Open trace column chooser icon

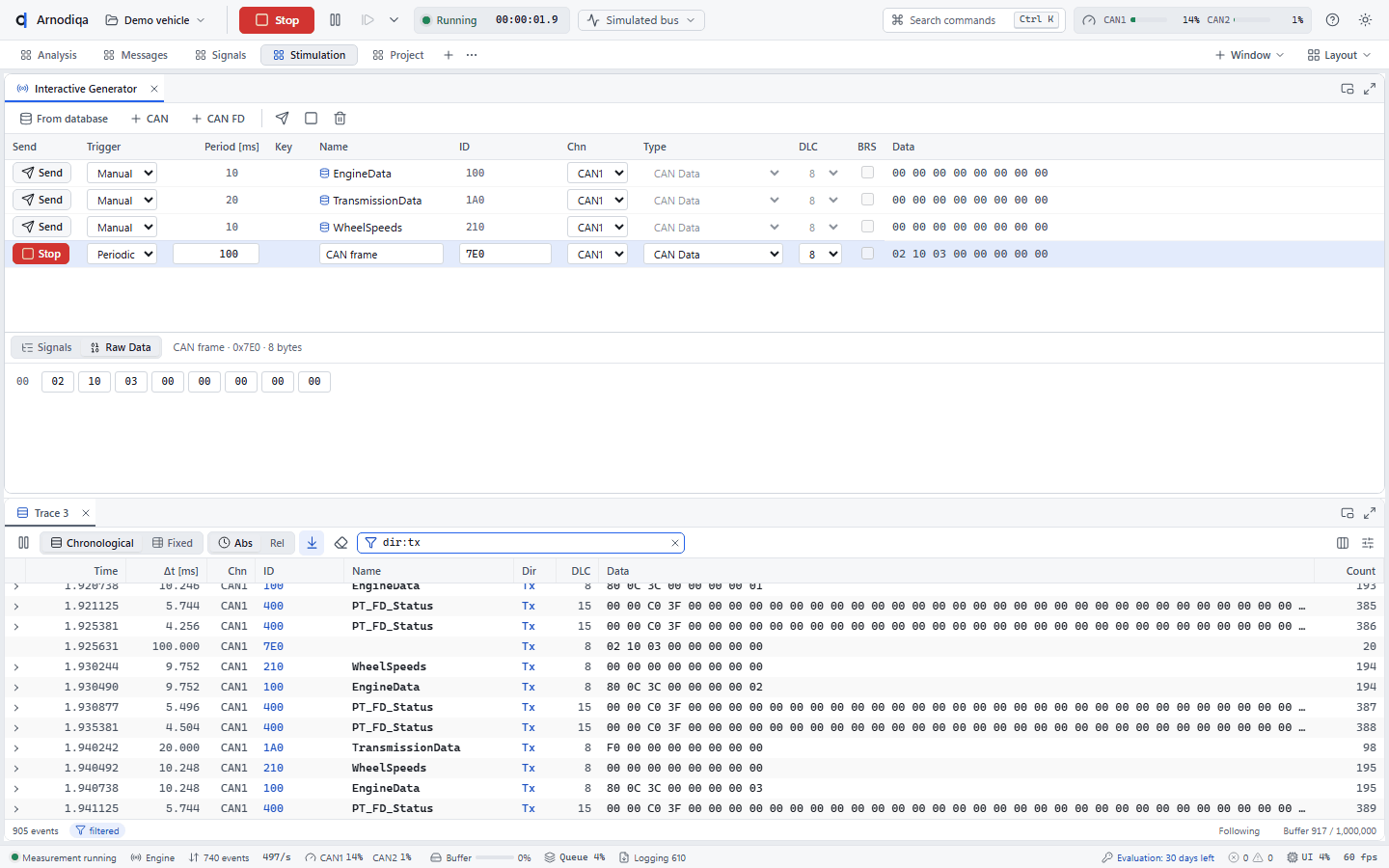[1343, 543]
